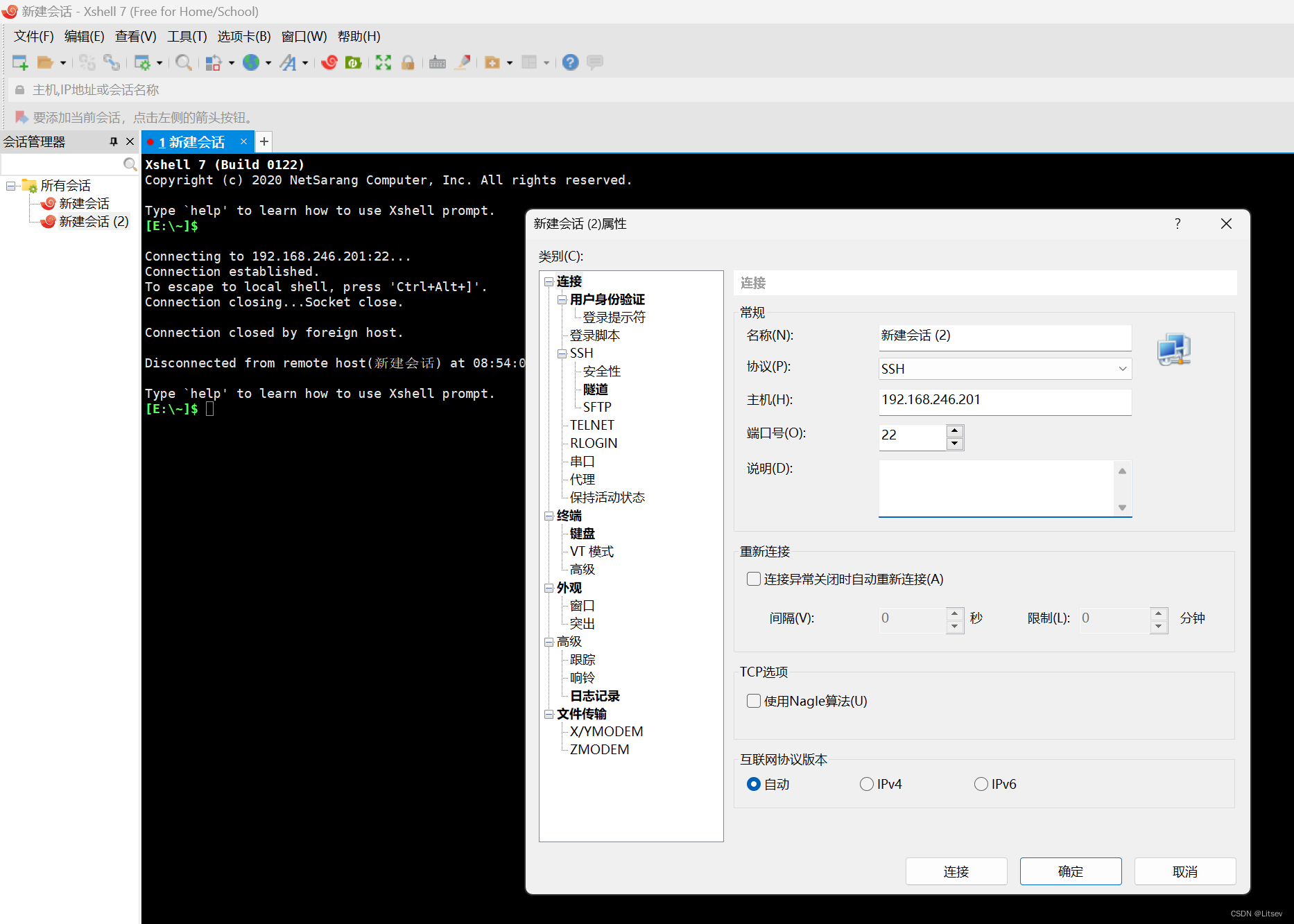Click the 取消 button
Viewport: 1294px width, 924px height.
click(1185, 871)
